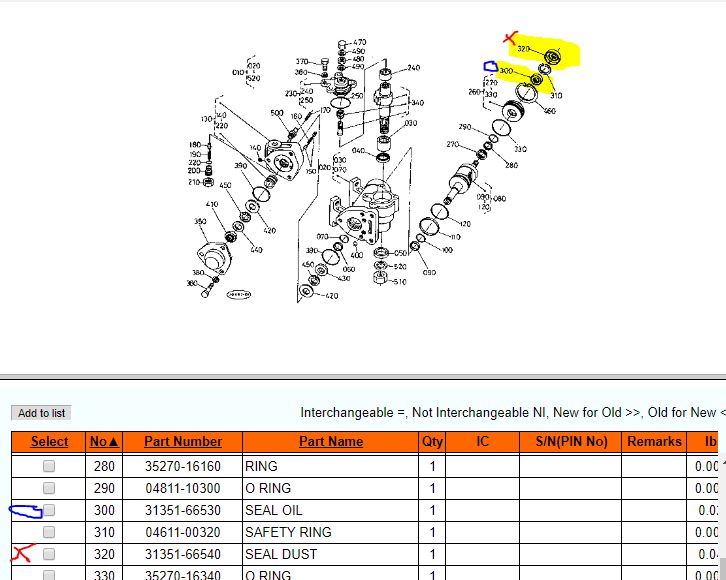The height and width of the screenshot is (580, 726).
Task: Click the Add to list button
Action: pos(42,413)
